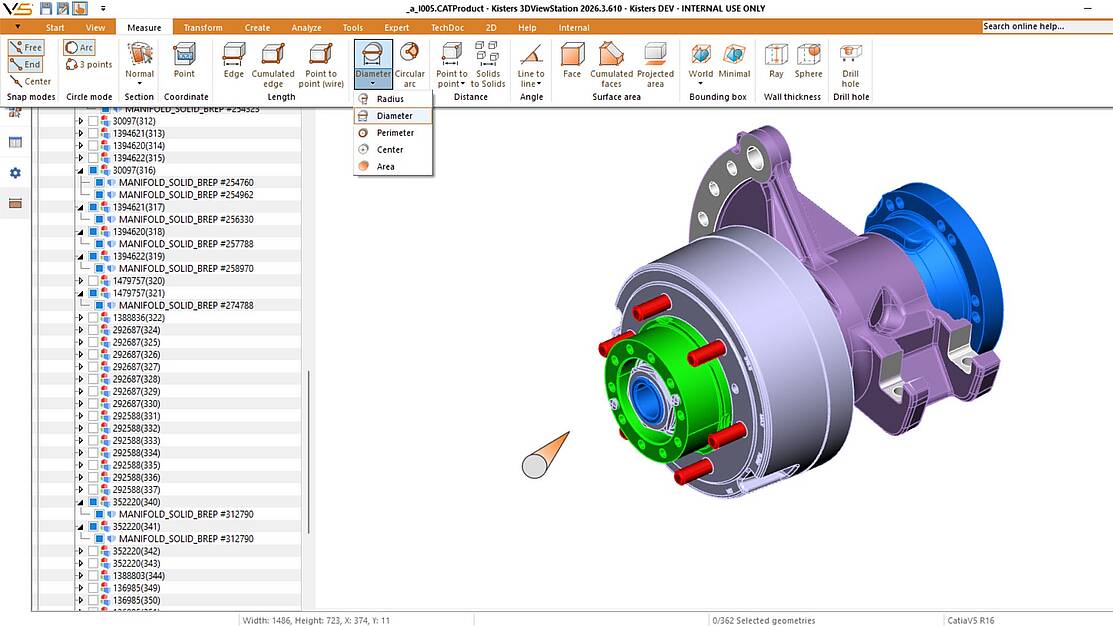Choose Solids to Solids distance tool
This screenshot has height=626, width=1113.
(x=488, y=64)
